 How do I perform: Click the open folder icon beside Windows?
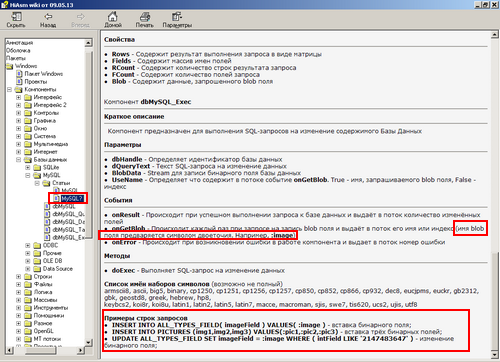pyautogui.click(x=10, y=66)
